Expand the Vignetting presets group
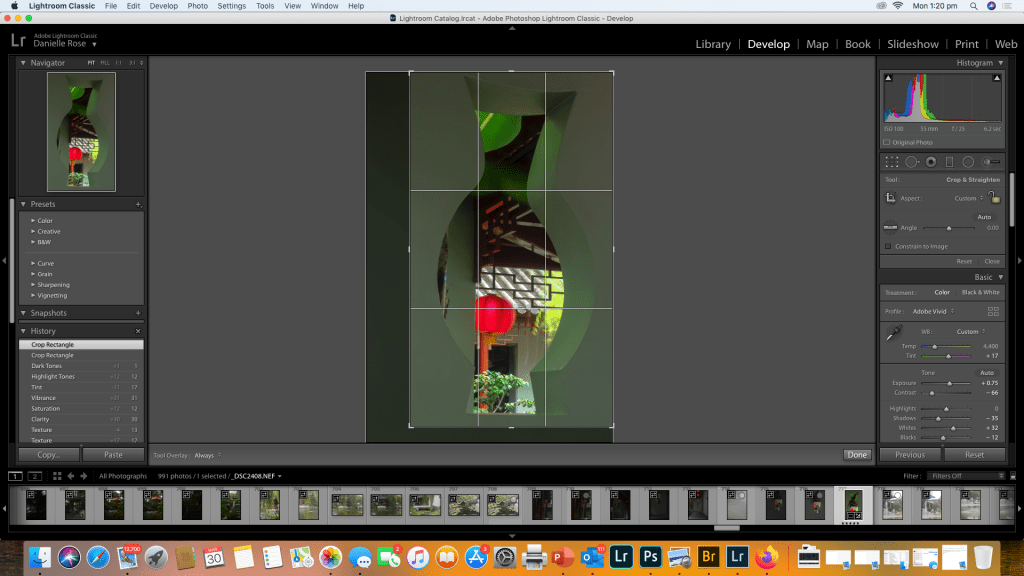The height and width of the screenshot is (576, 1024). pyautogui.click(x=52, y=295)
